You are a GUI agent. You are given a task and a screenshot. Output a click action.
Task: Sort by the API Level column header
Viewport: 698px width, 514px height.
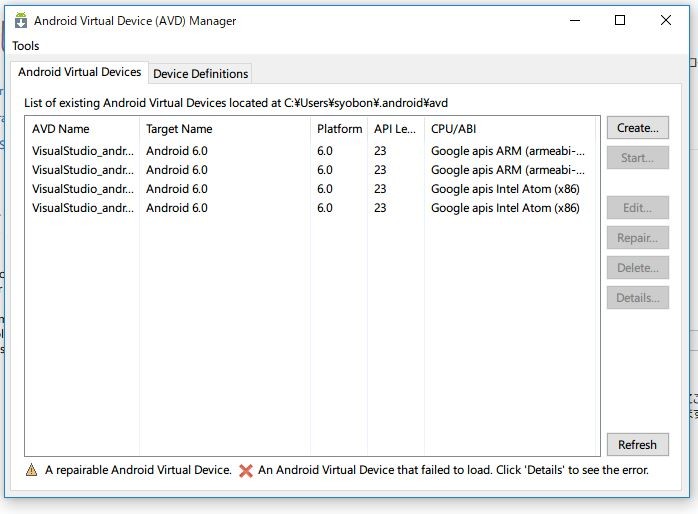(396, 129)
